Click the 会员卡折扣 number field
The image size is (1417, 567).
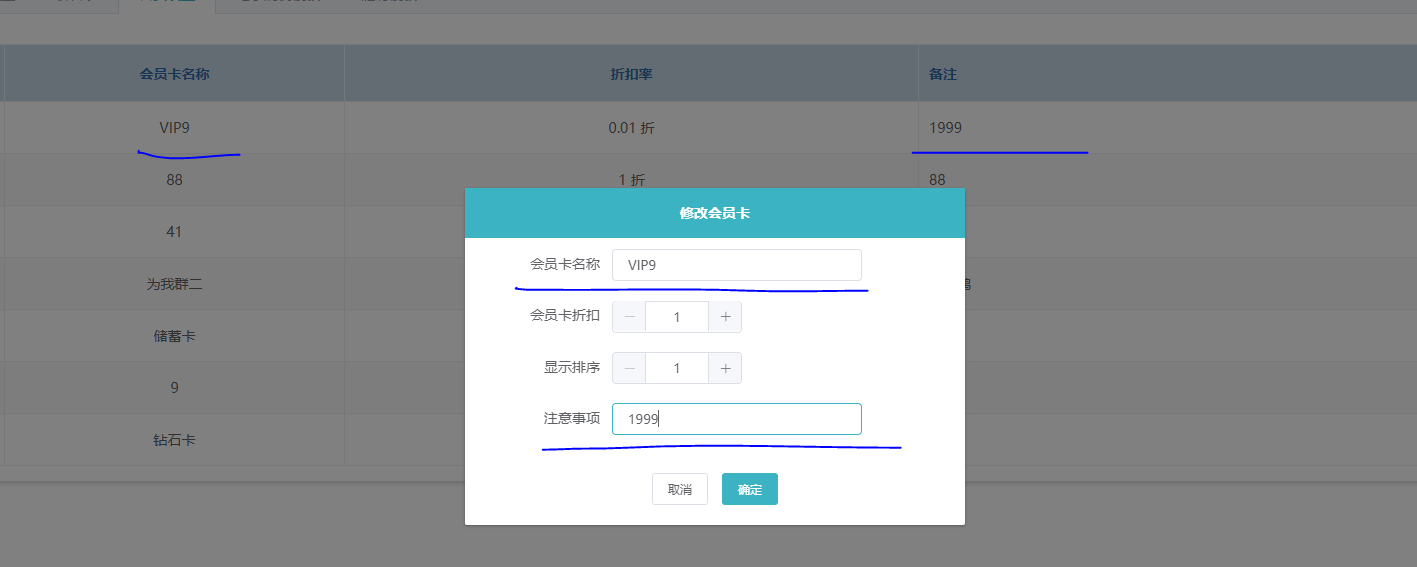[677, 317]
